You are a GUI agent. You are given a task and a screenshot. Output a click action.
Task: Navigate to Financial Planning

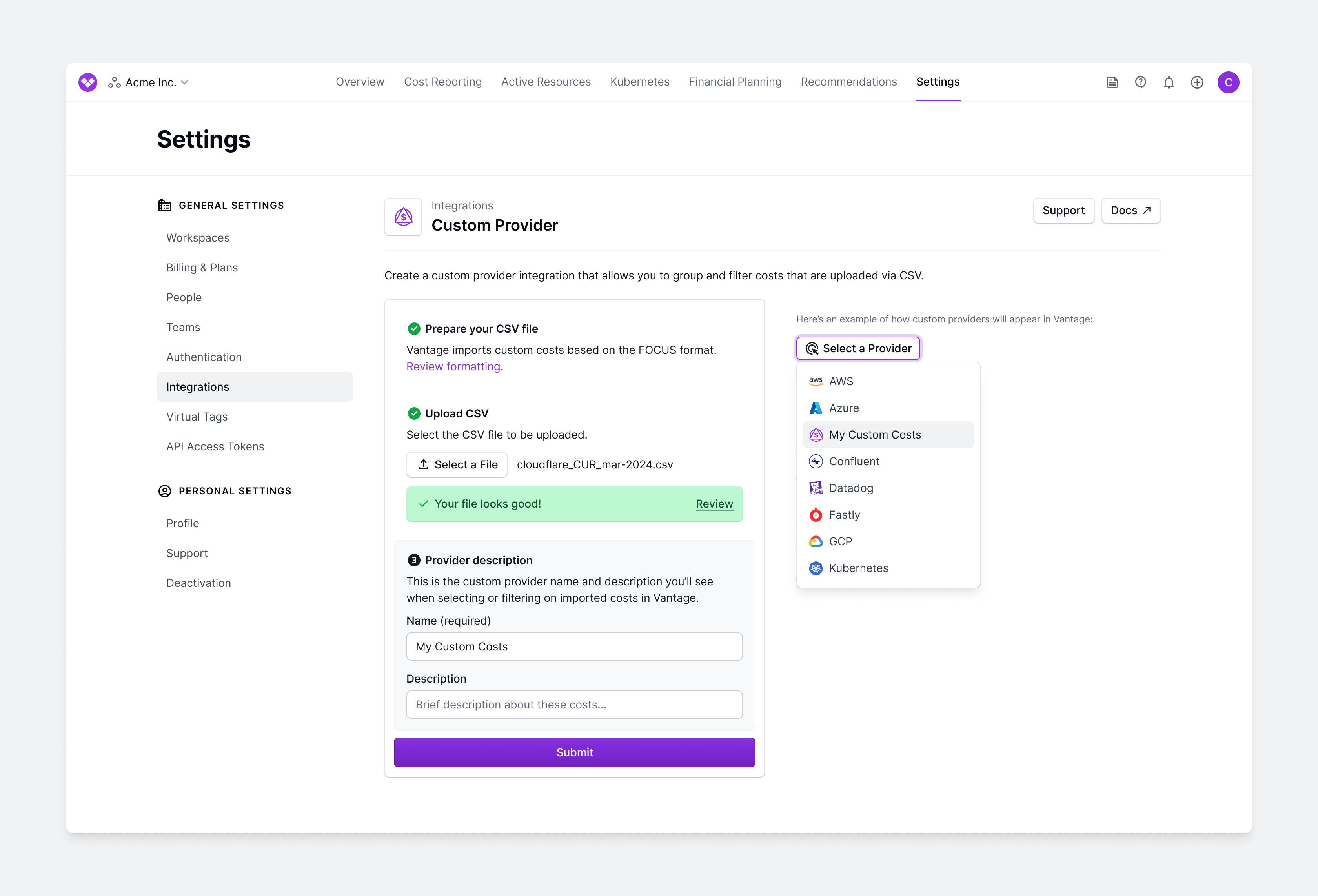click(735, 82)
